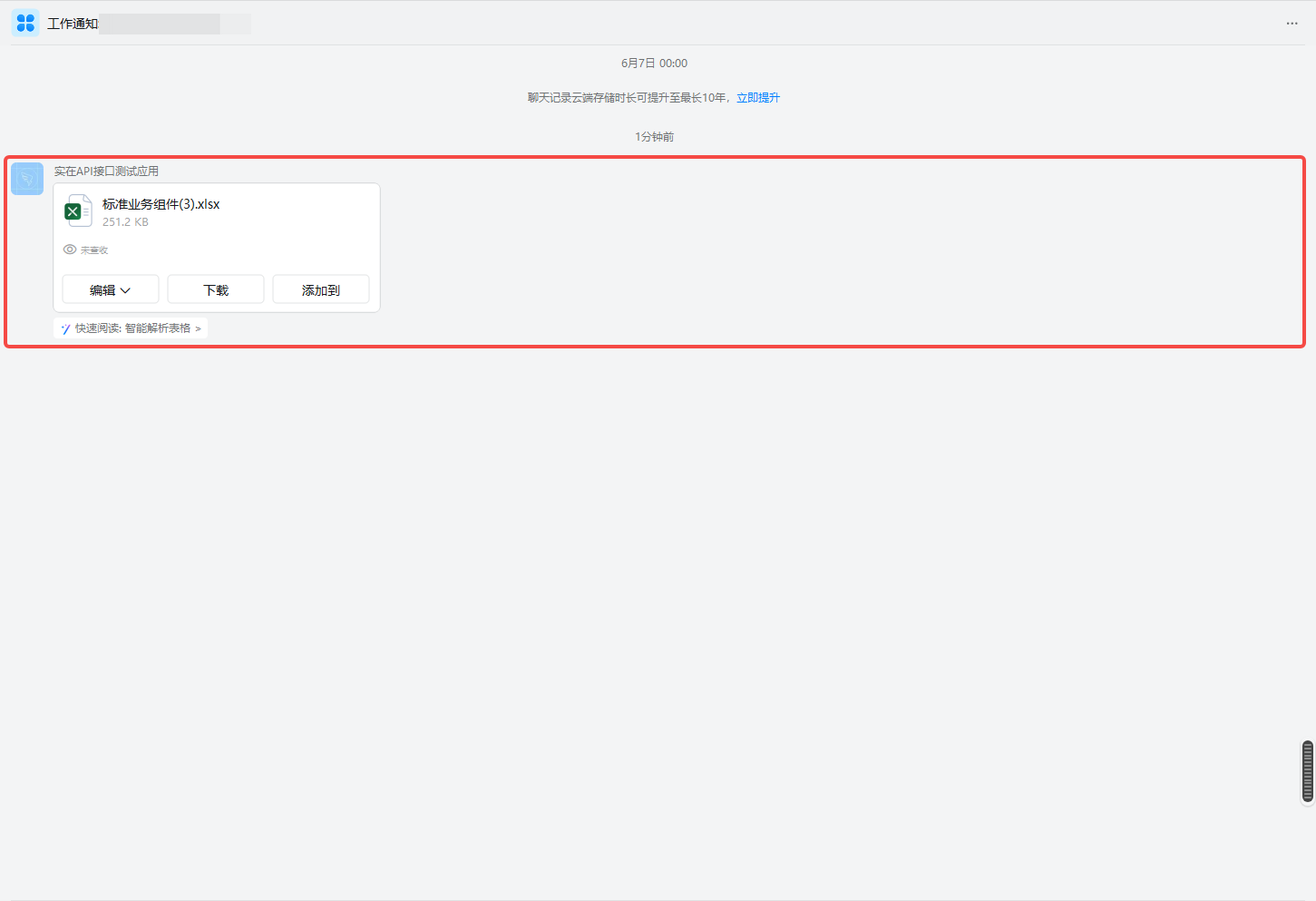
Task: Click the sender name 实在API接口测试应用
Action: [x=106, y=171]
